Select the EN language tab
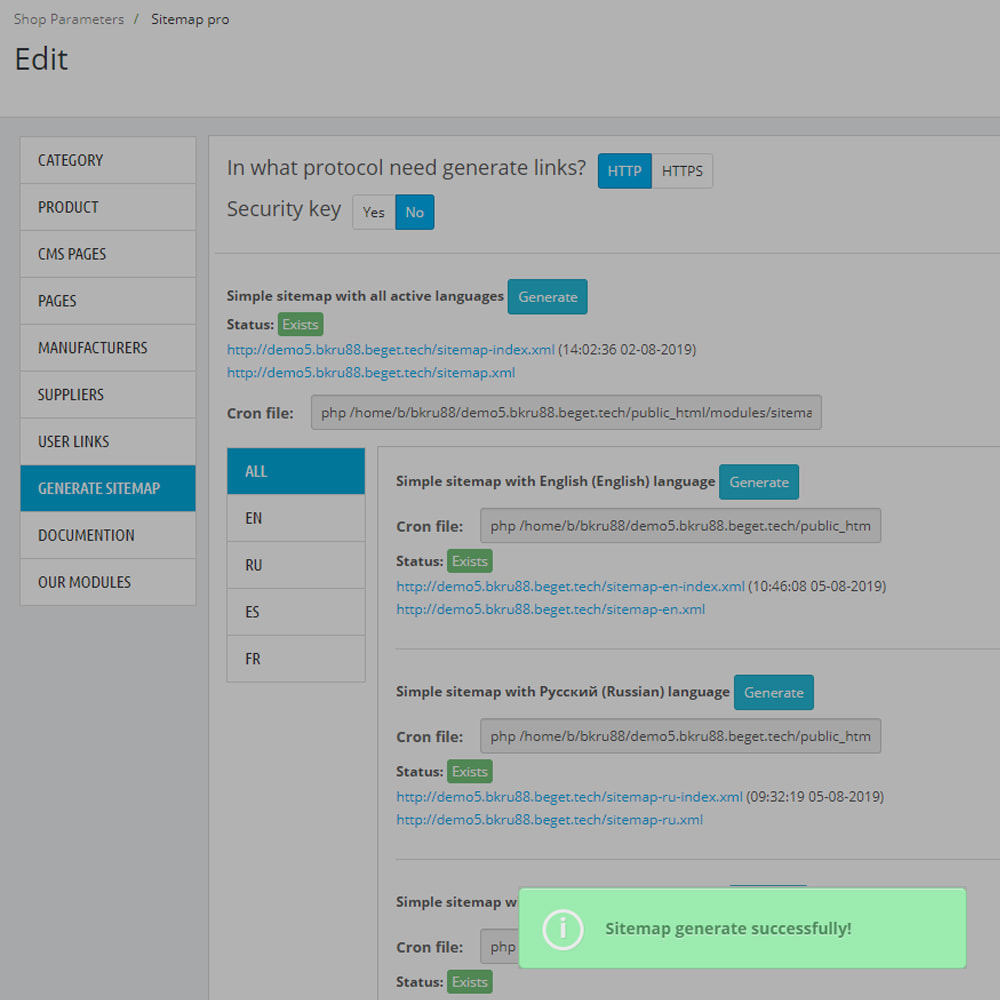The image size is (1000, 1000). pyautogui.click(x=296, y=518)
